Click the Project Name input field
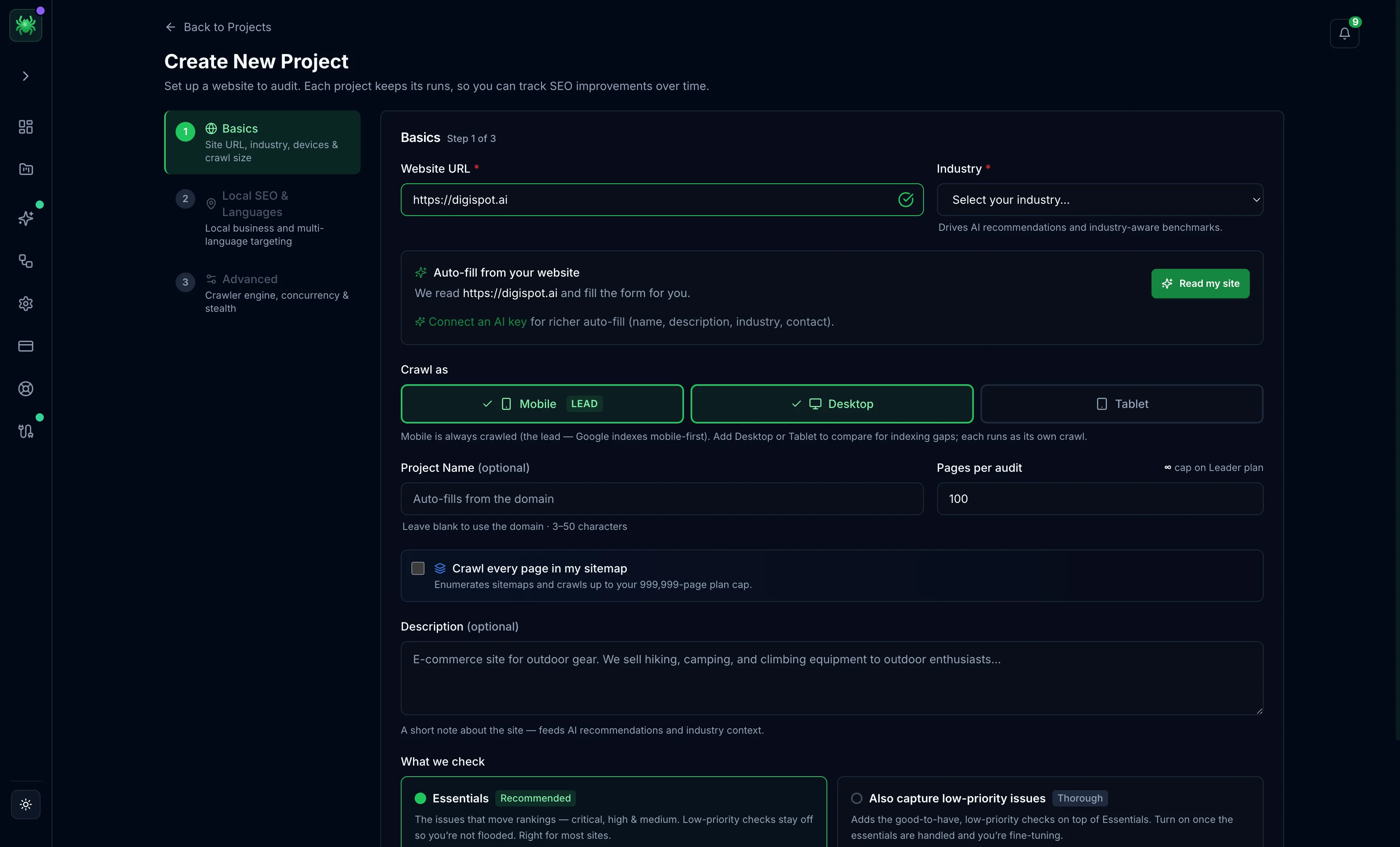This screenshot has height=847, width=1400. pos(662,499)
